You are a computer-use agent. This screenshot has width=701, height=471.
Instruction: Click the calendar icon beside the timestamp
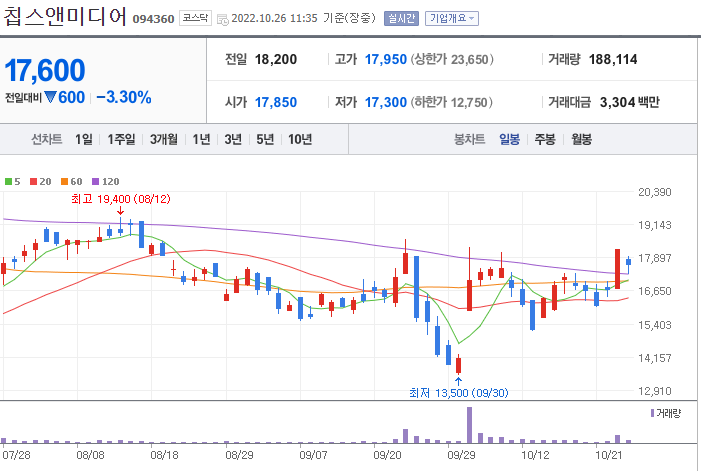[222, 20]
